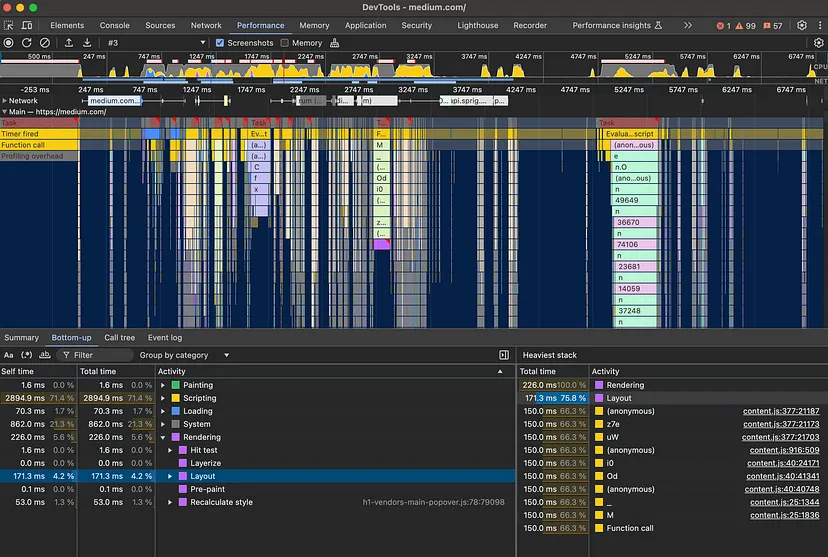Collapse the Rendering activity row
Image resolution: width=828 pixels, height=557 pixels.
pos(164,437)
